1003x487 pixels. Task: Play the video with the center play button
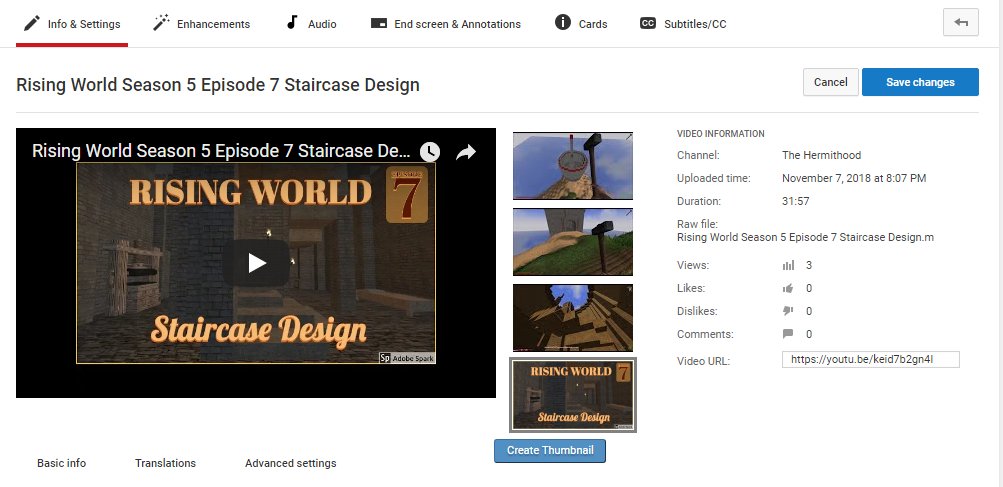(x=257, y=263)
